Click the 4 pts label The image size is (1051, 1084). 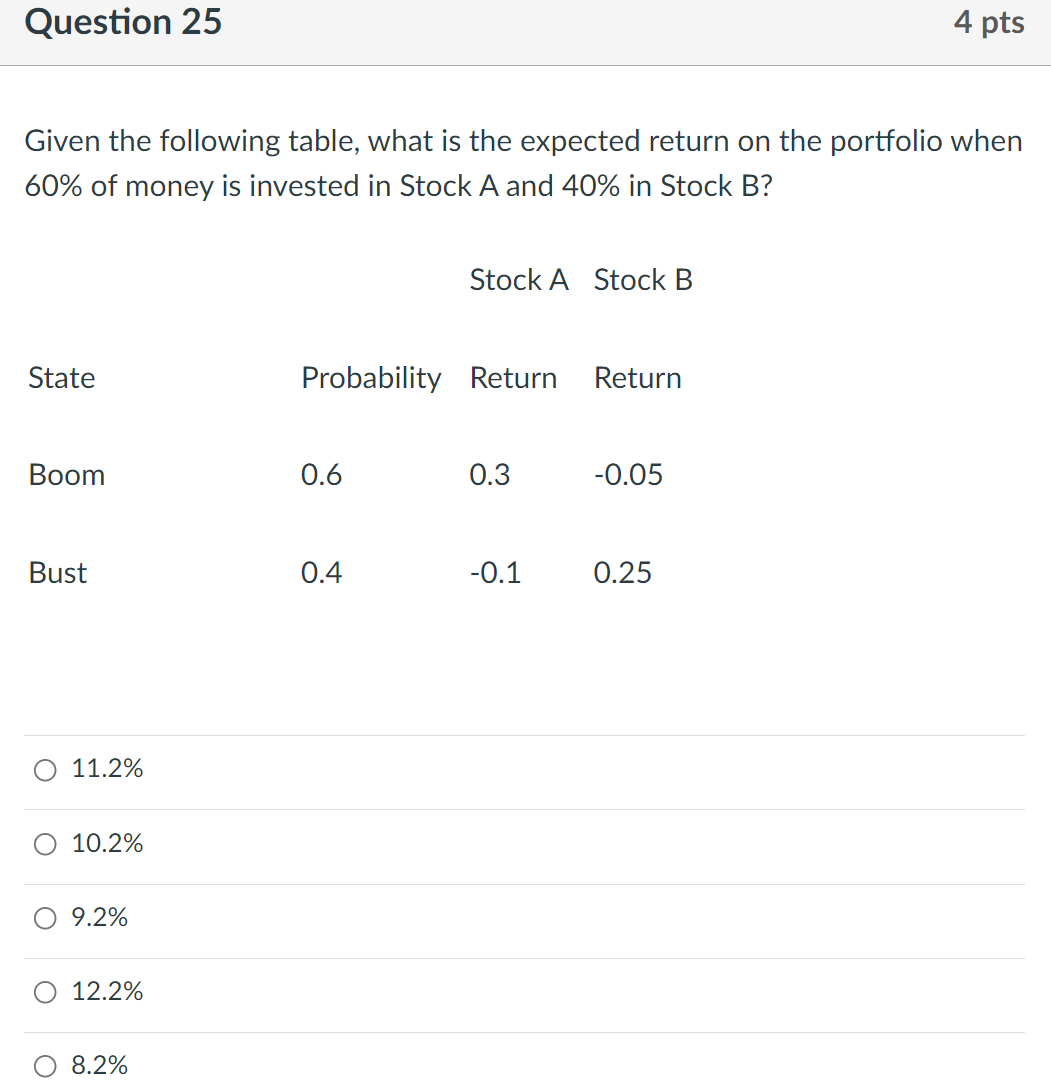click(990, 22)
